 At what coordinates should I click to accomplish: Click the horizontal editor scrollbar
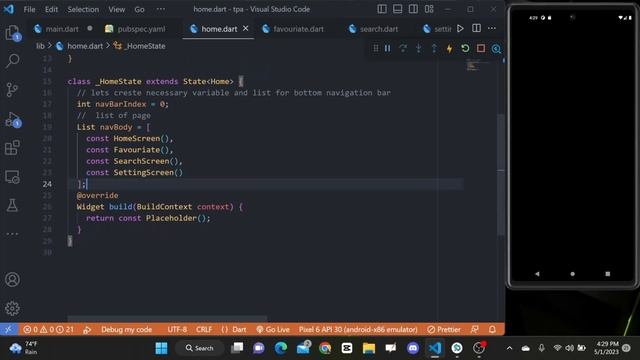(167, 318)
